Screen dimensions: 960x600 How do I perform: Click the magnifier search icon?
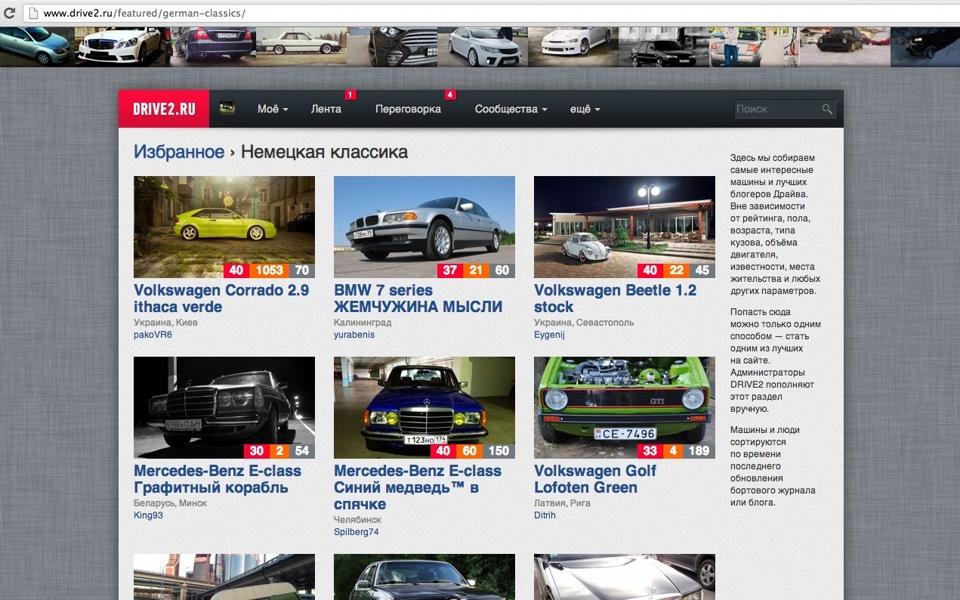pos(827,109)
